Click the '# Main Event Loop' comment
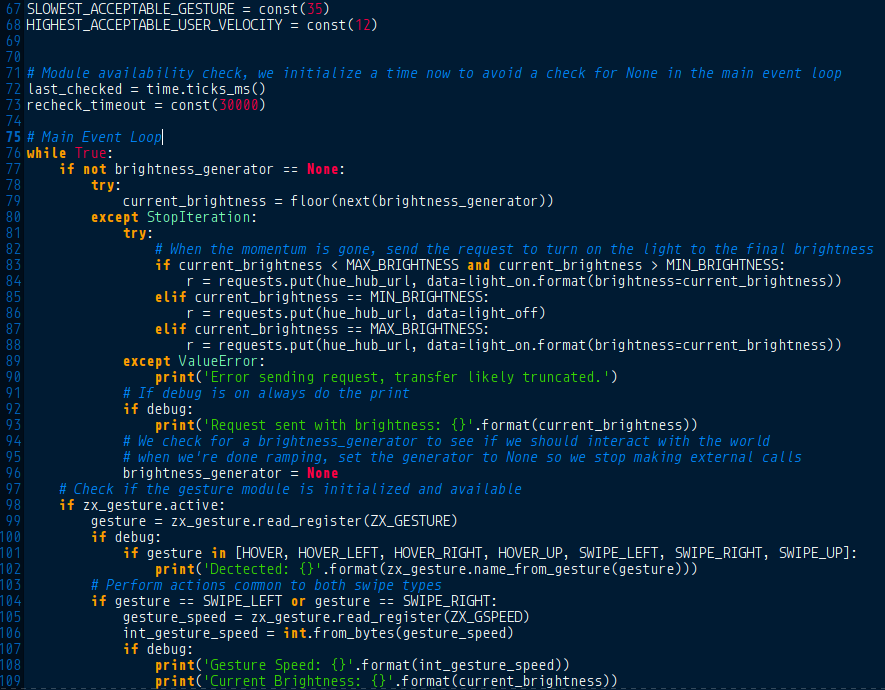This screenshot has width=885, height=690. click(94, 137)
